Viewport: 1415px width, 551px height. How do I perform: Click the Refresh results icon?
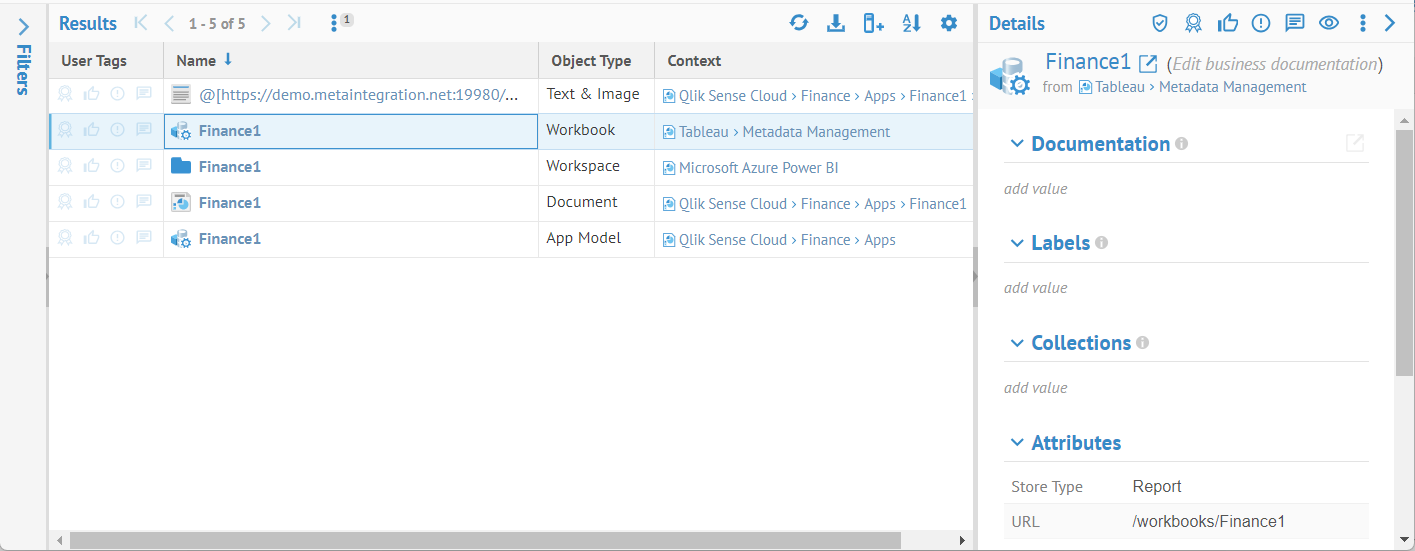tap(798, 23)
